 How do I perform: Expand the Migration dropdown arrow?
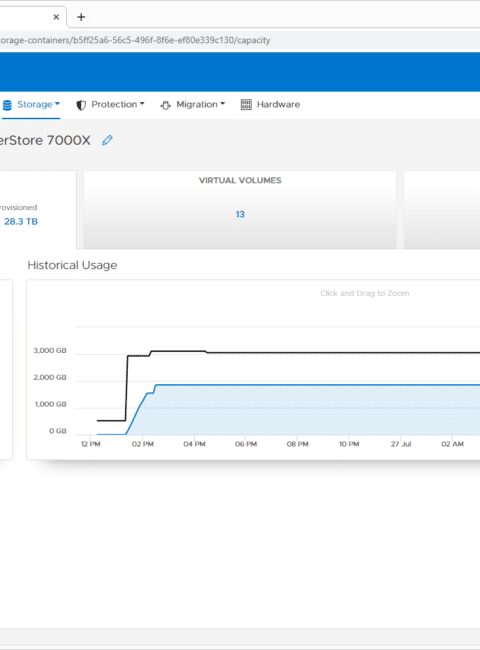tap(223, 104)
